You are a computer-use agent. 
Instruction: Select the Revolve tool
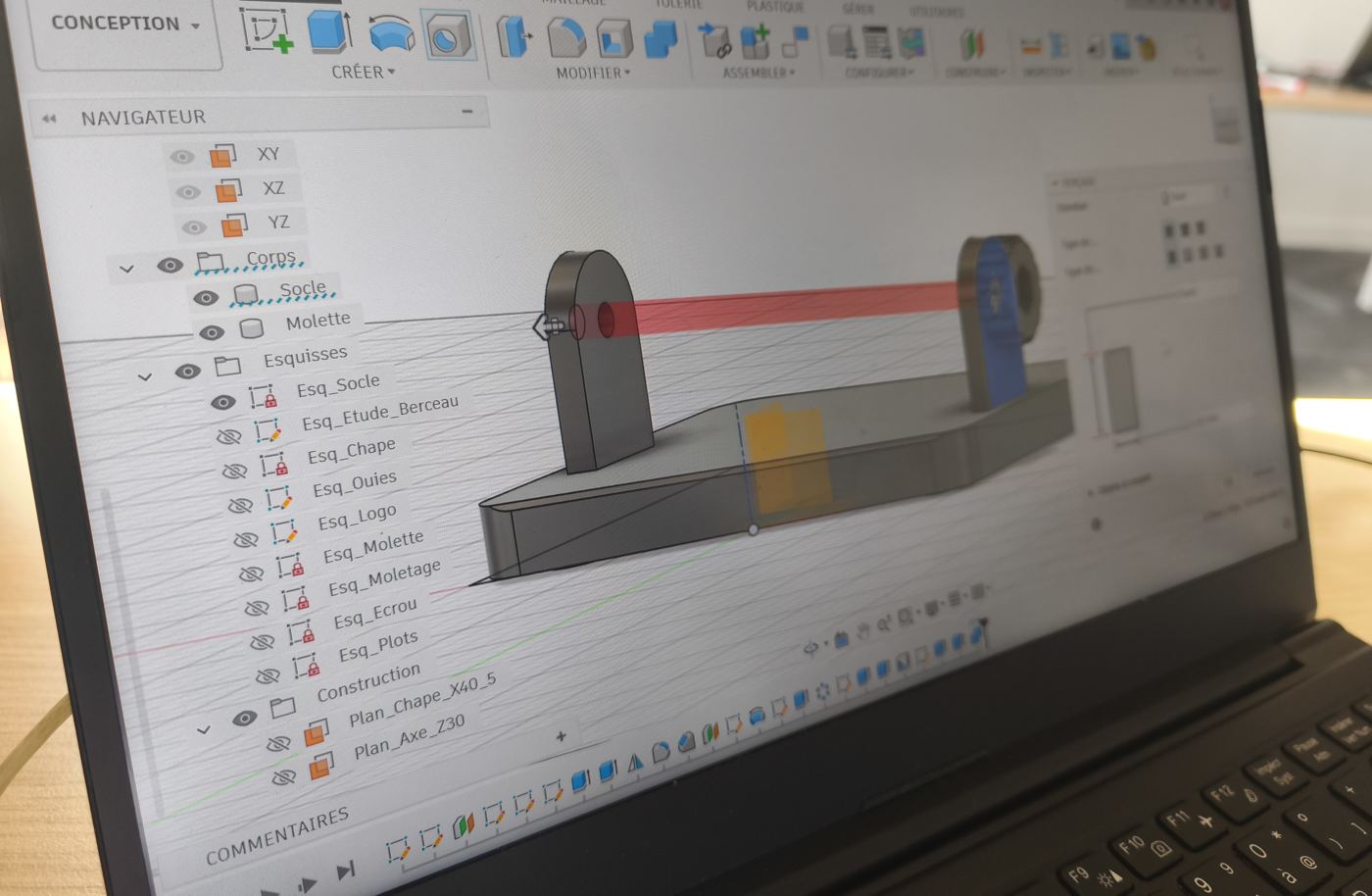[391, 34]
